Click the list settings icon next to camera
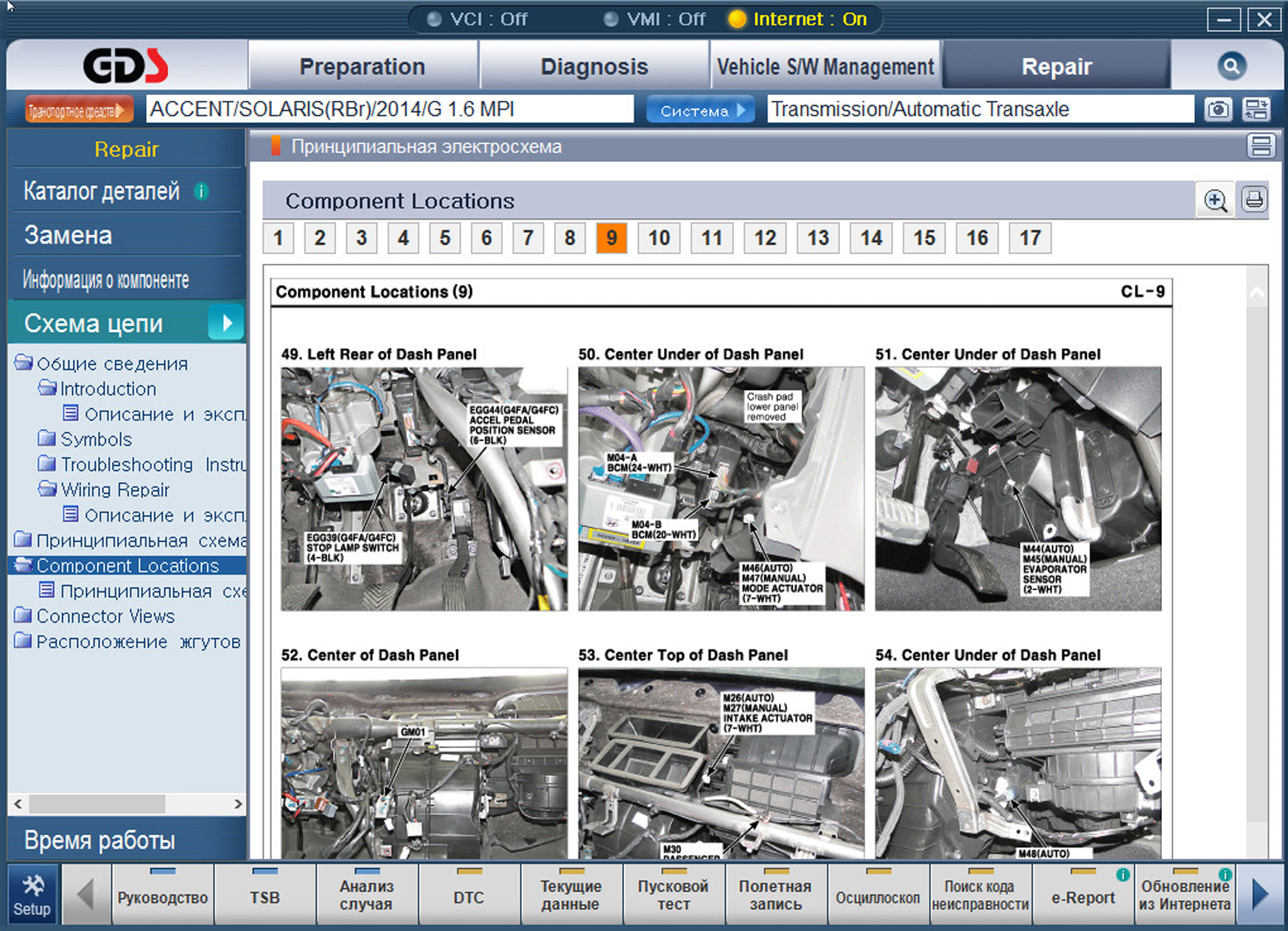 [x=1256, y=110]
